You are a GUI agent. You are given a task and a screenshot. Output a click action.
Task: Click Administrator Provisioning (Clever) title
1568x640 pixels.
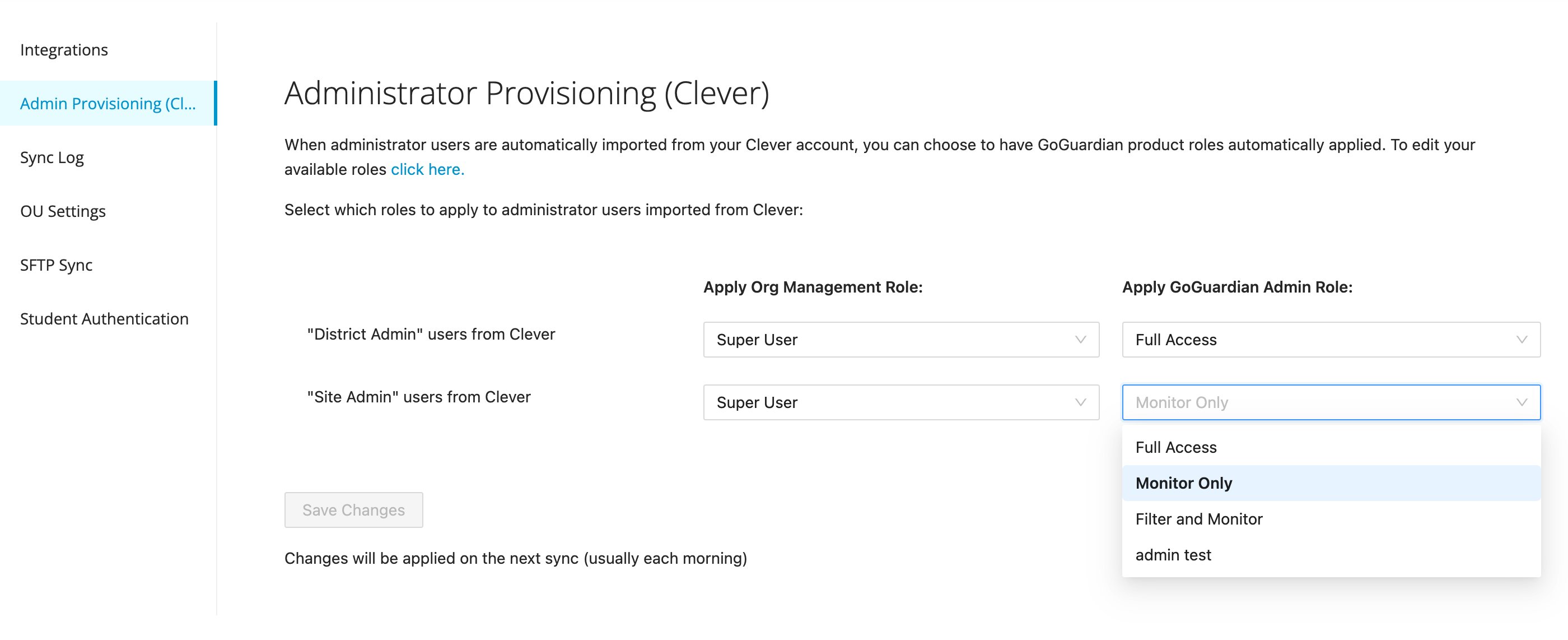coord(527,93)
